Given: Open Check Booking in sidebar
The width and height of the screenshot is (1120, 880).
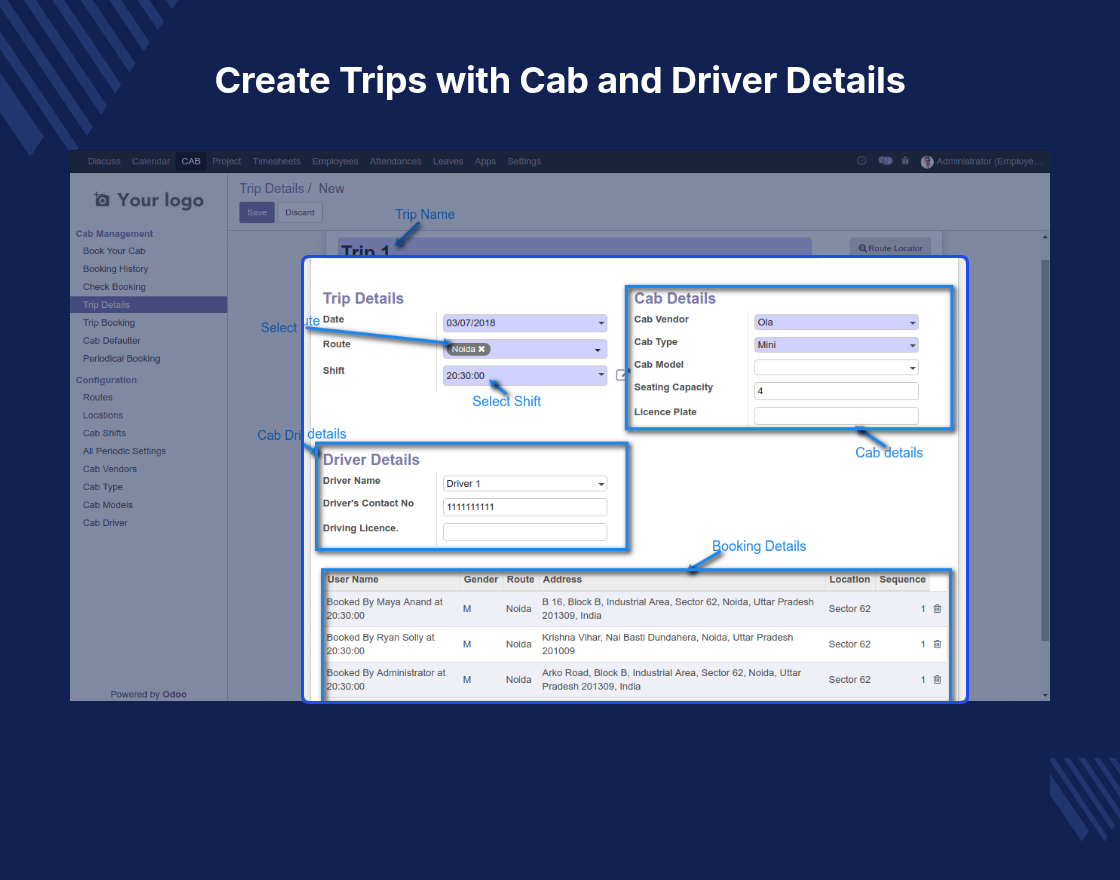Looking at the screenshot, I should click(x=114, y=286).
